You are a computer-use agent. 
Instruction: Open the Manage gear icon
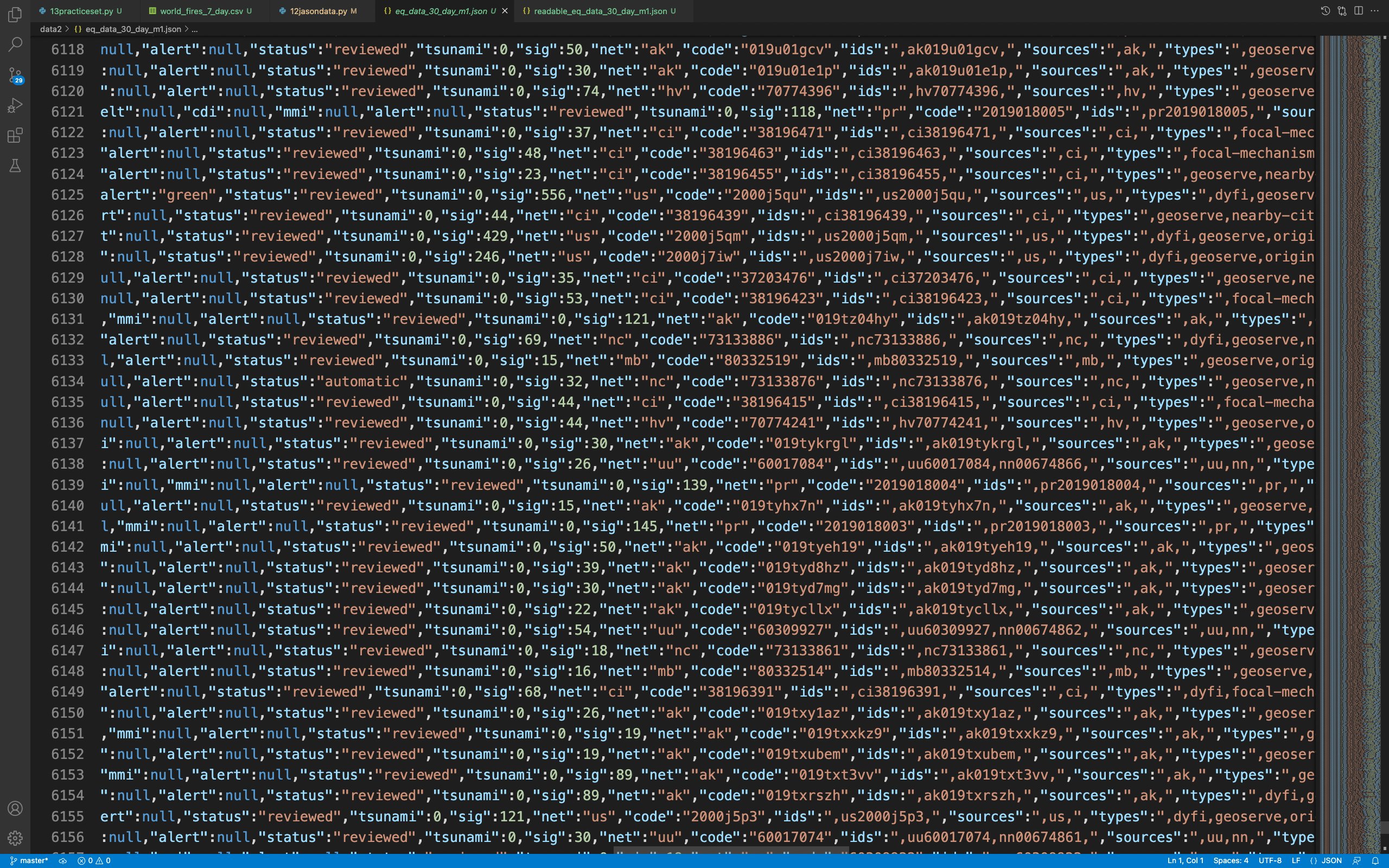tap(16, 838)
